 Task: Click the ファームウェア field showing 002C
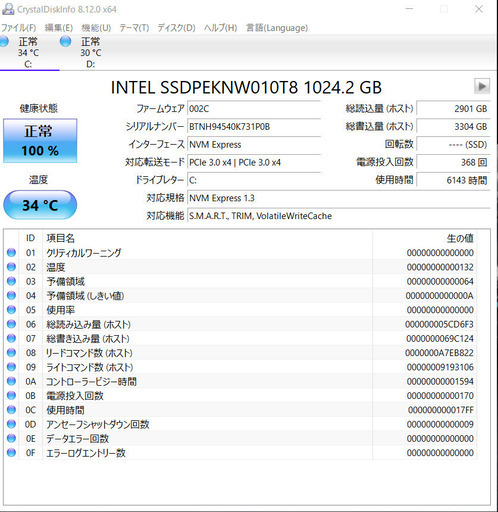(254, 109)
